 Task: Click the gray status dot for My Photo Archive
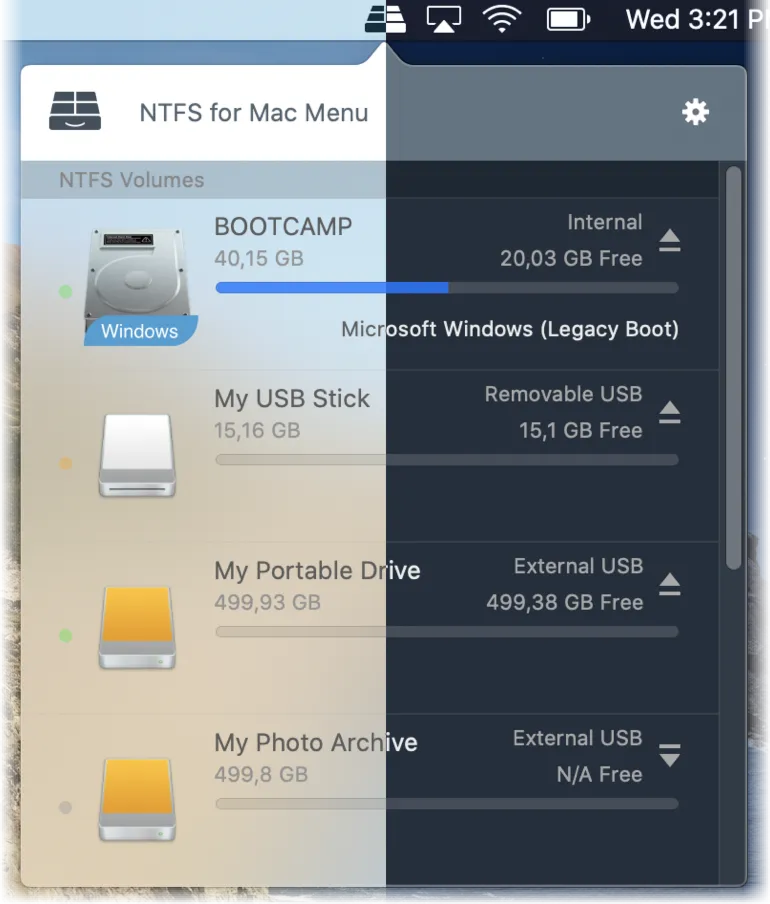[66, 807]
